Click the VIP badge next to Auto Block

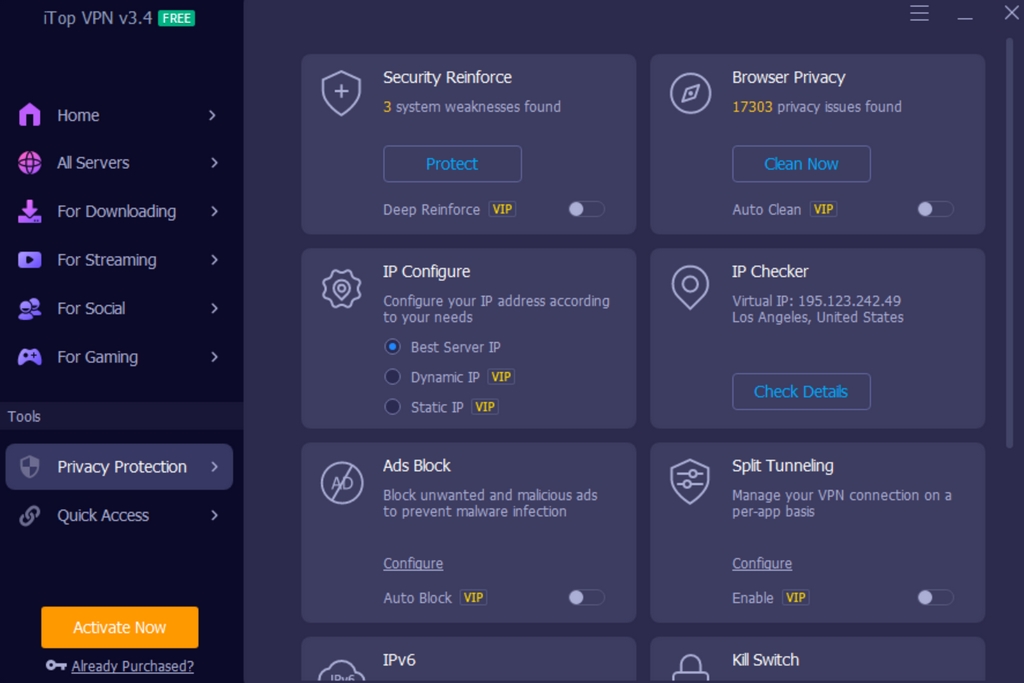tap(473, 597)
